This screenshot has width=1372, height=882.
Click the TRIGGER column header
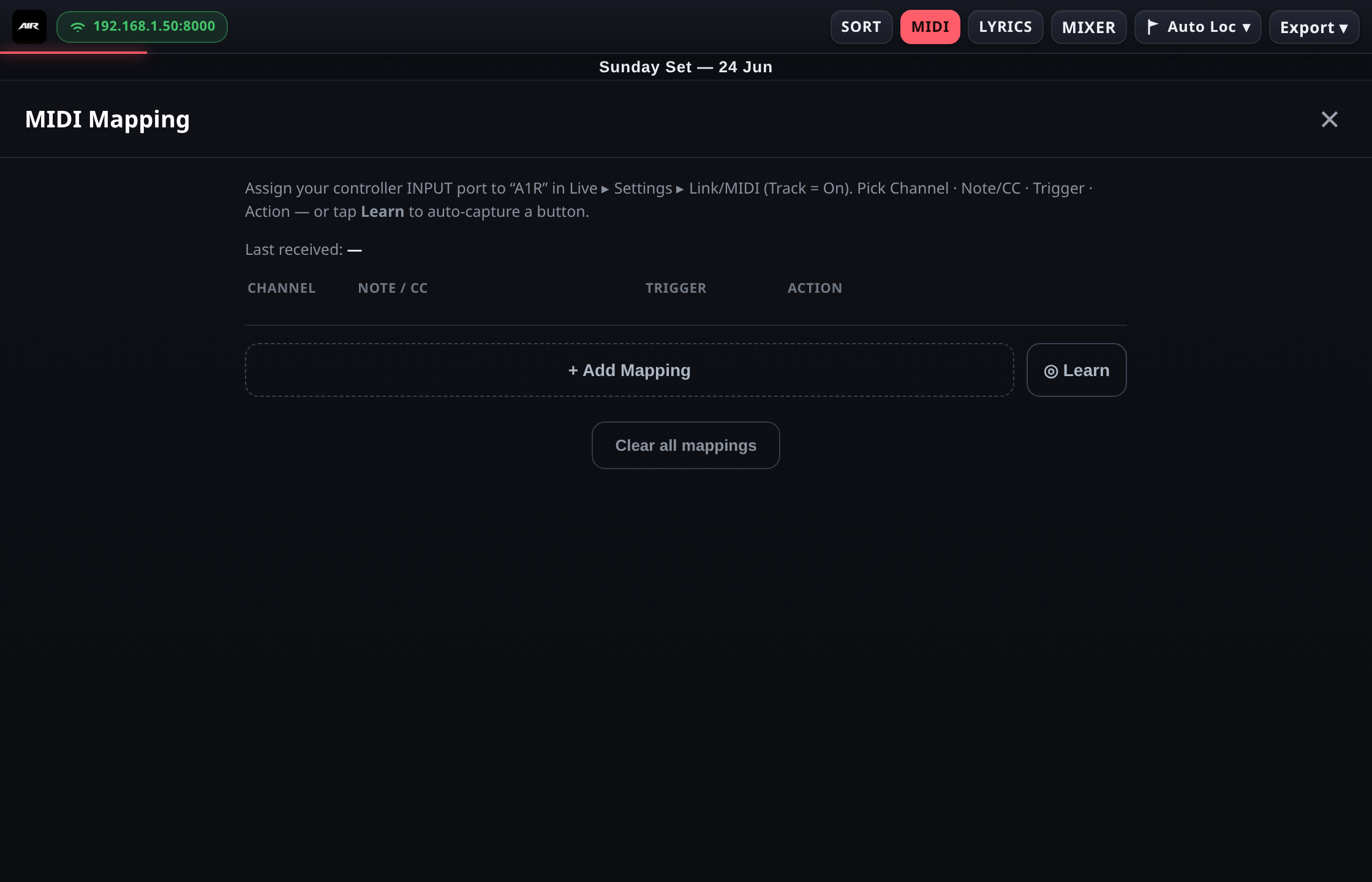point(676,288)
